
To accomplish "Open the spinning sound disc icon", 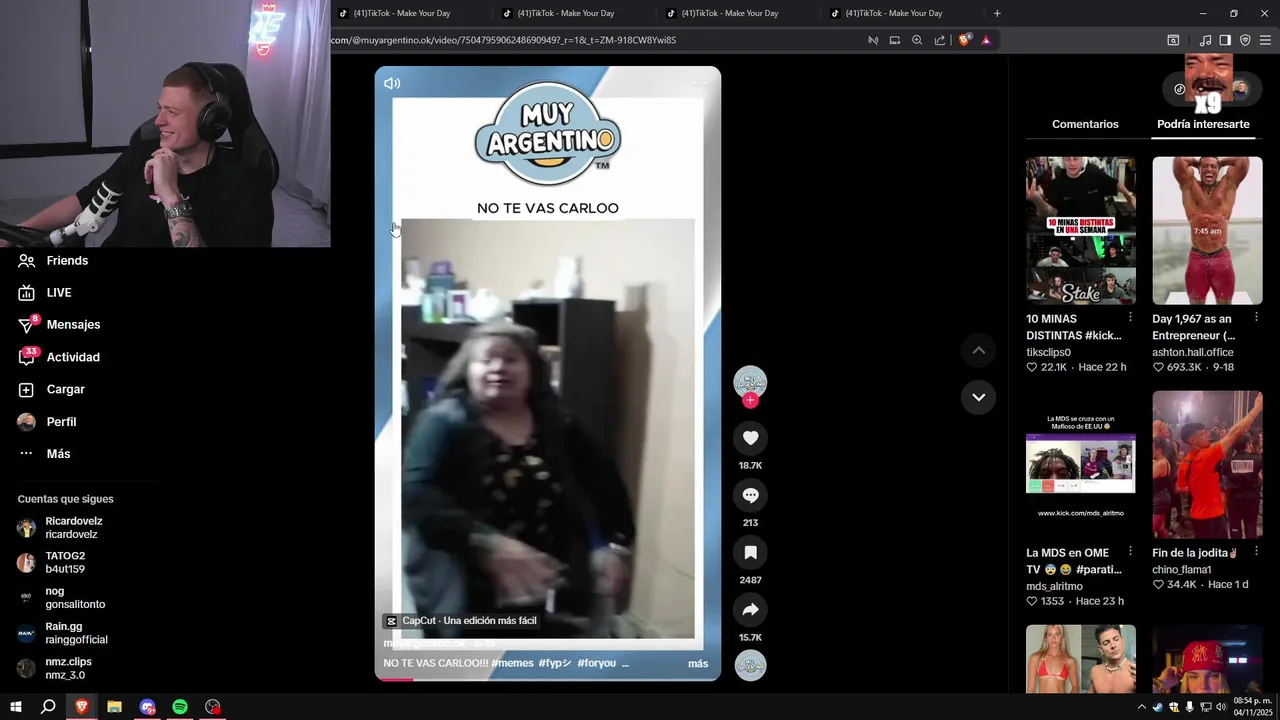I will (750, 666).
